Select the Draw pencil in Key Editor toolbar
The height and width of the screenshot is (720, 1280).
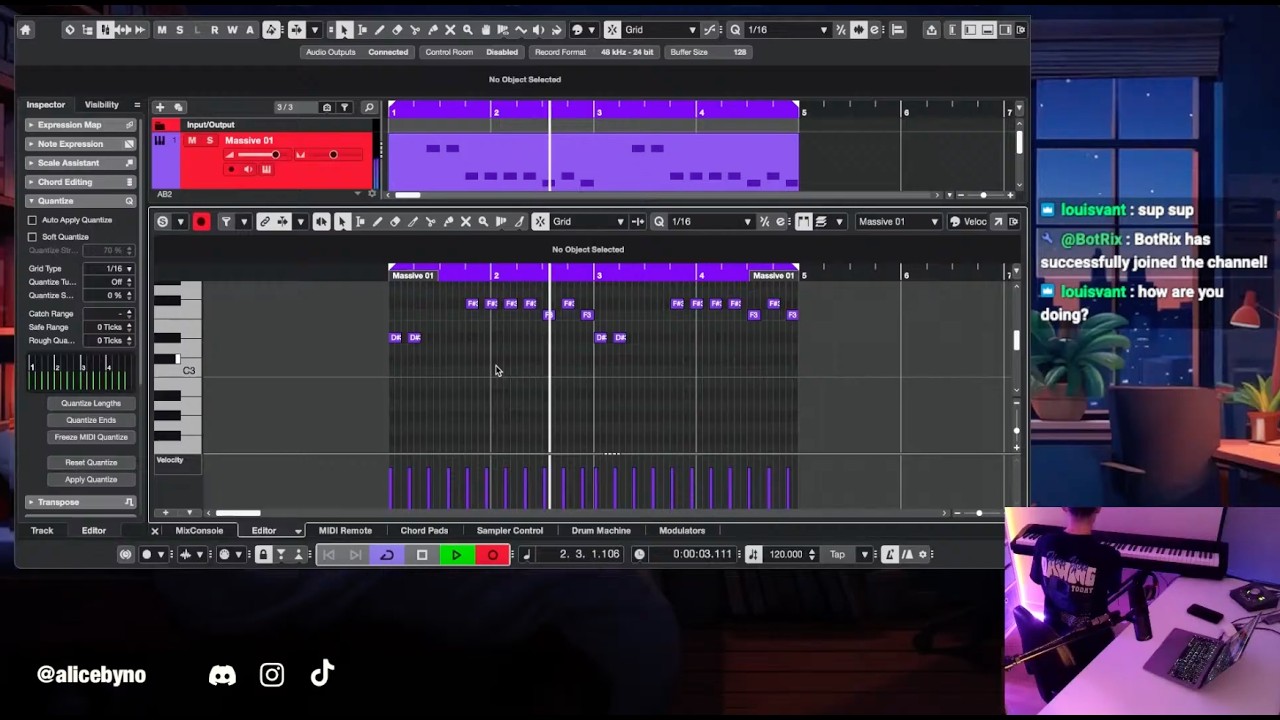pos(377,222)
